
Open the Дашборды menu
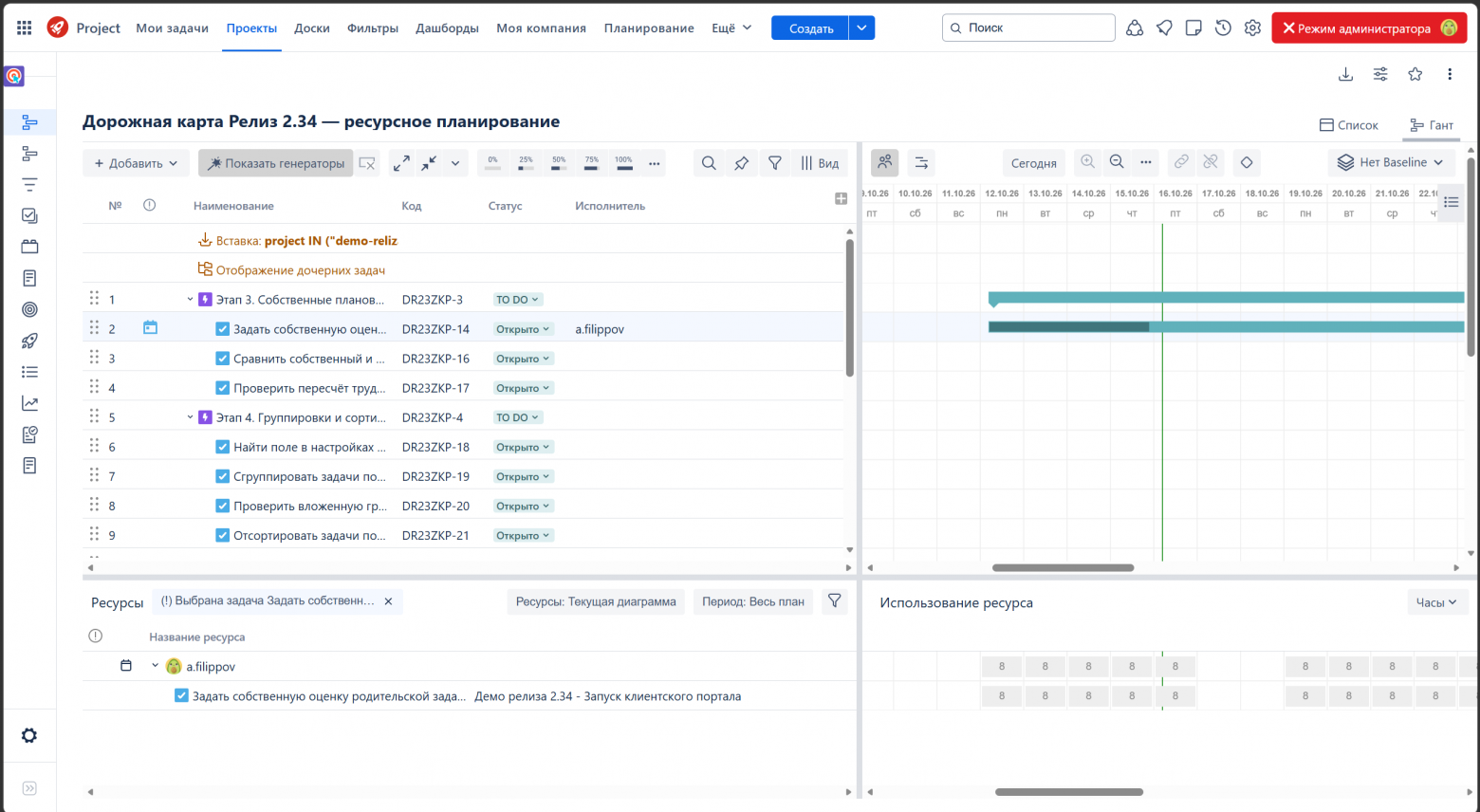(447, 28)
